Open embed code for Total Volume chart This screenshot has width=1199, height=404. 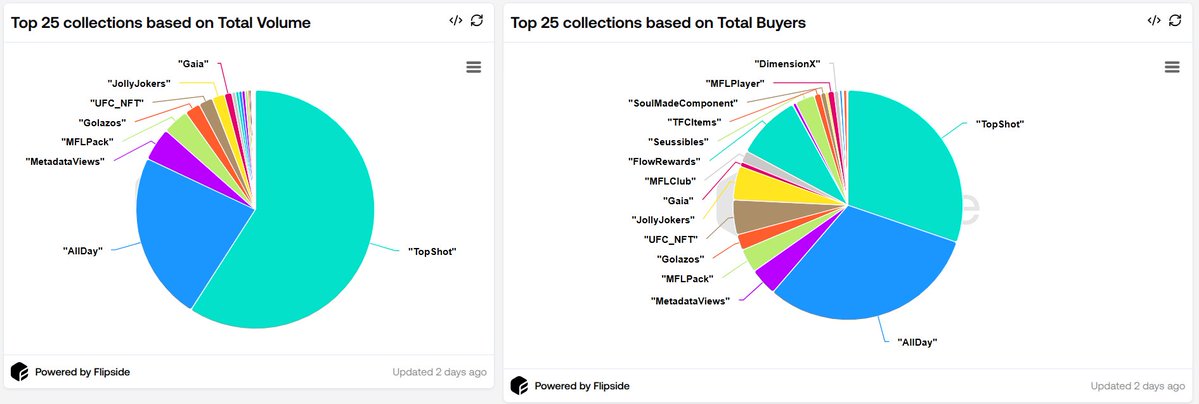[x=456, y=21]
